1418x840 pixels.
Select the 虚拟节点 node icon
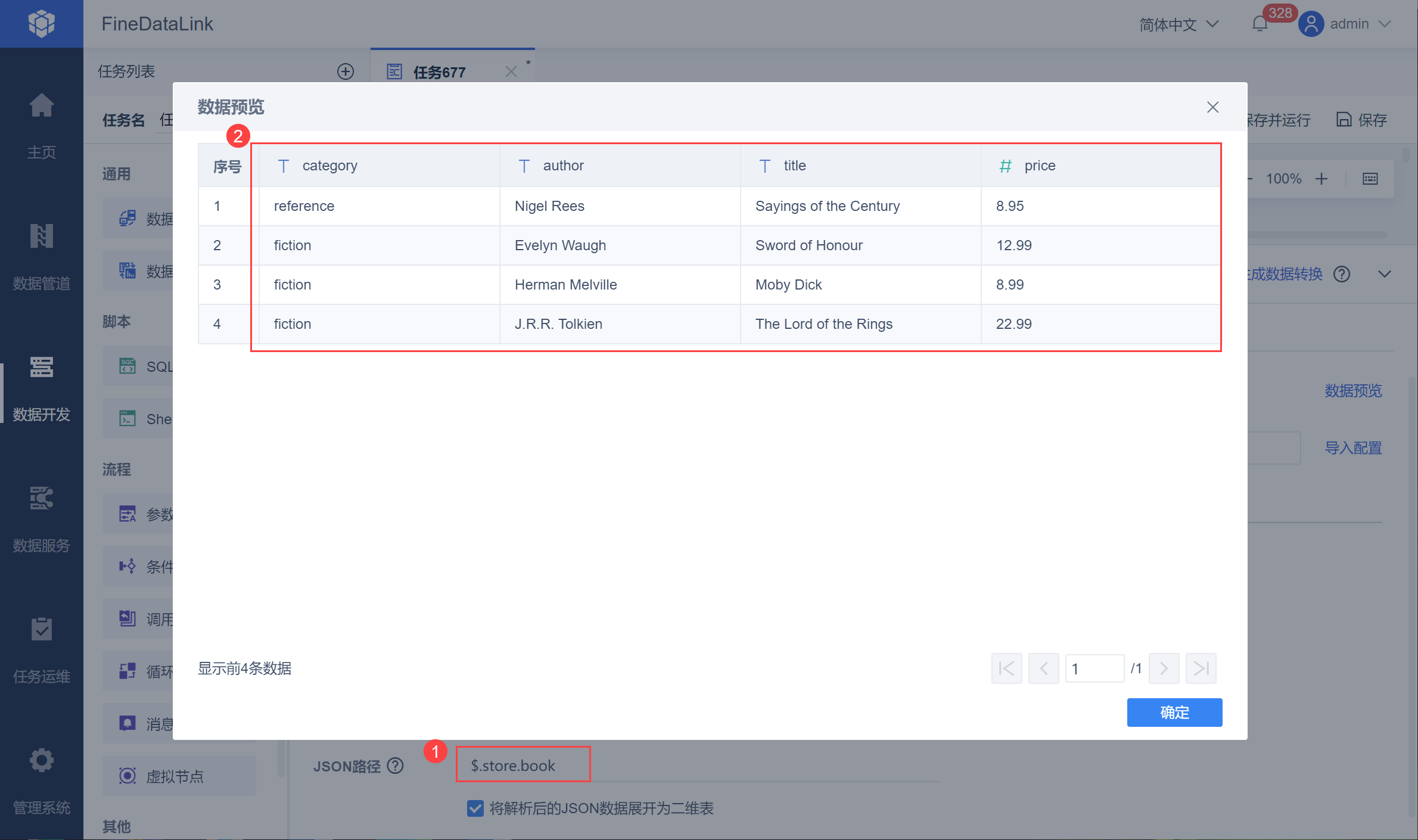[x=128, y=776]
